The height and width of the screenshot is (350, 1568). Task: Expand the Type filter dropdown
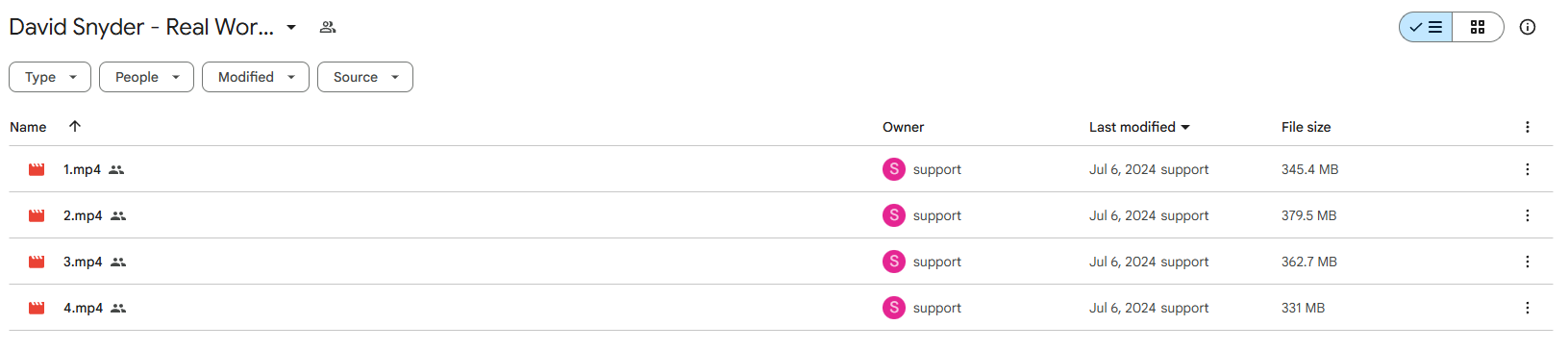click(50, 77)
